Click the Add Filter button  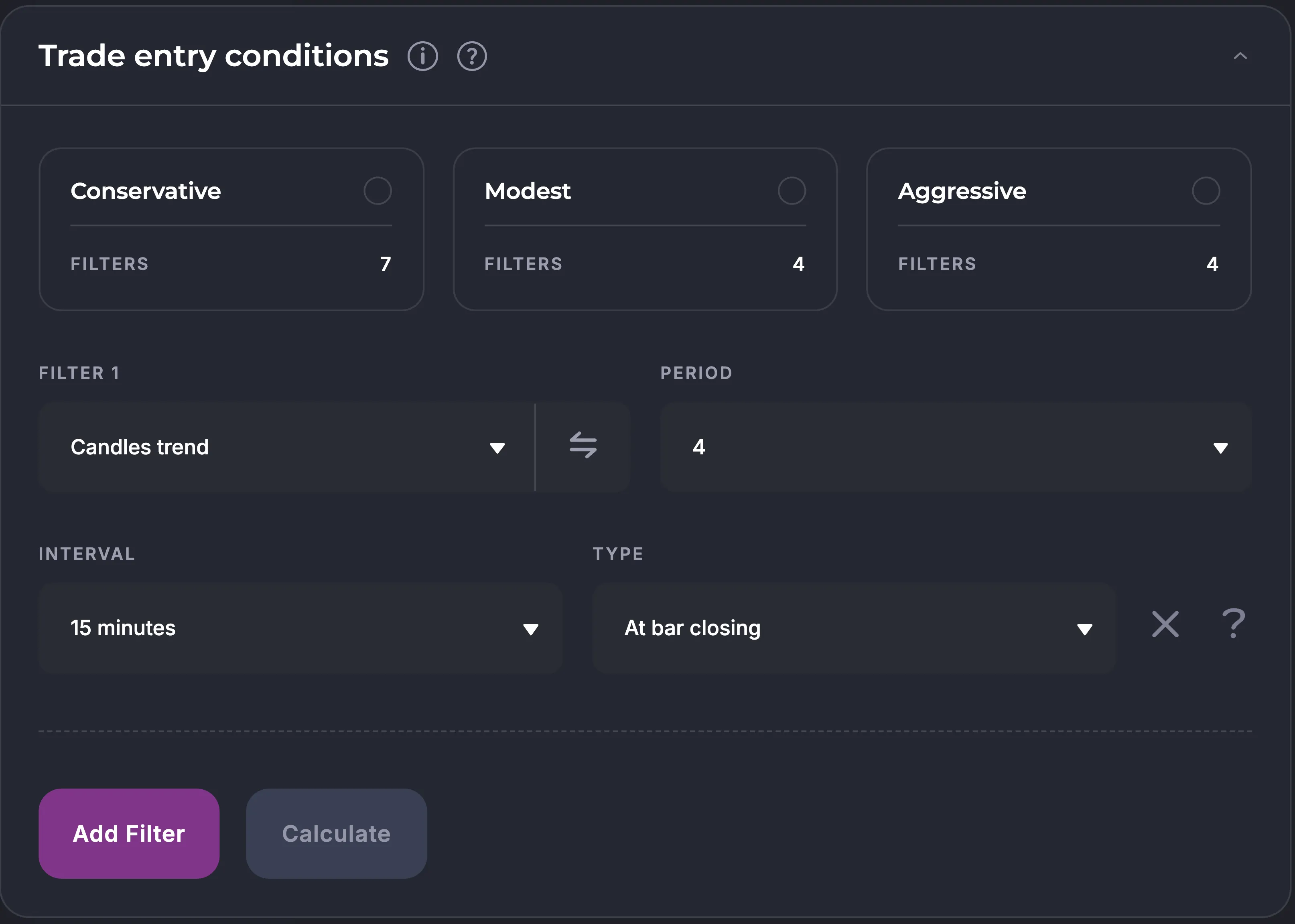coord(129,833)
